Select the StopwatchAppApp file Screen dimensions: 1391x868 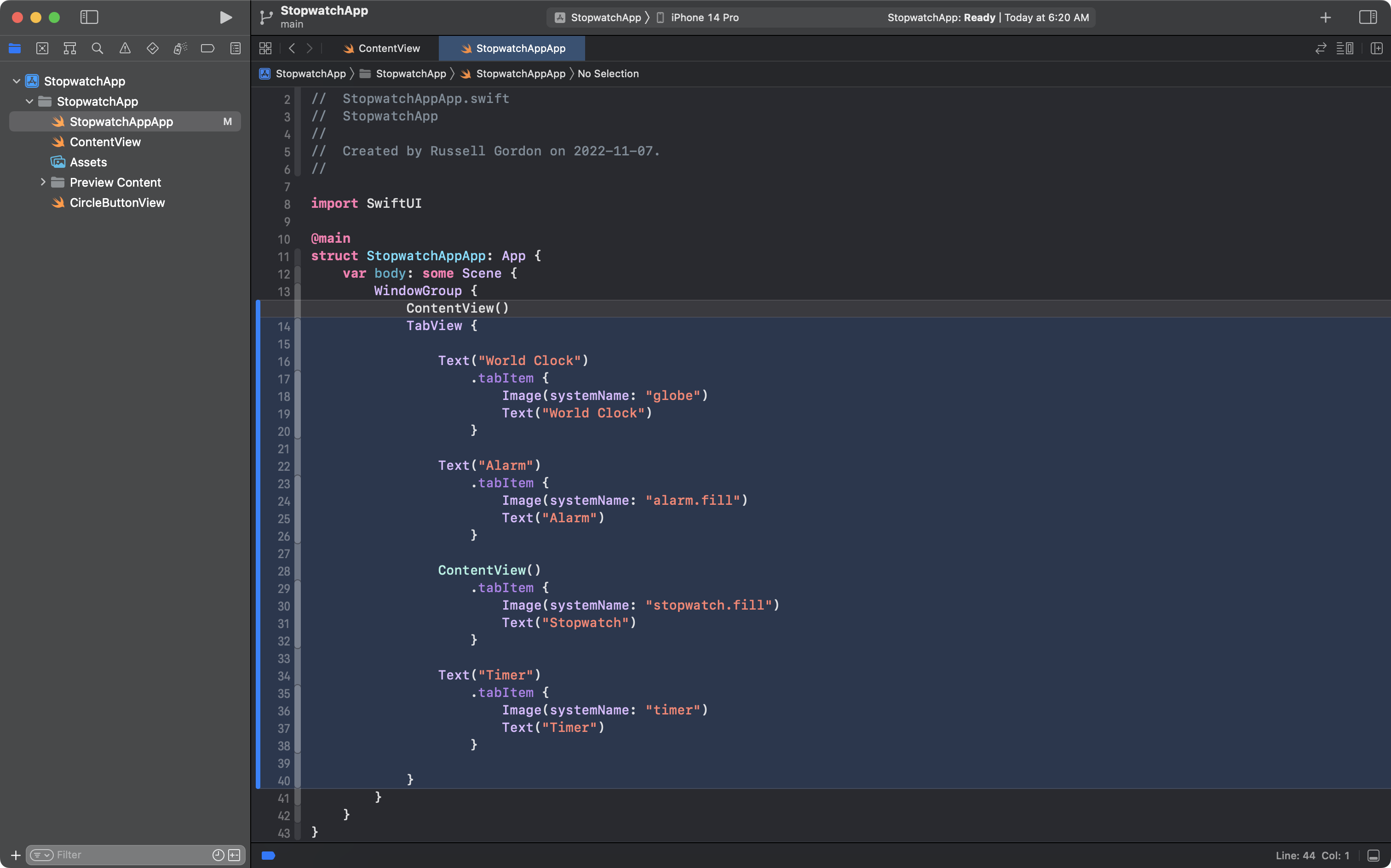coord(121,121)
